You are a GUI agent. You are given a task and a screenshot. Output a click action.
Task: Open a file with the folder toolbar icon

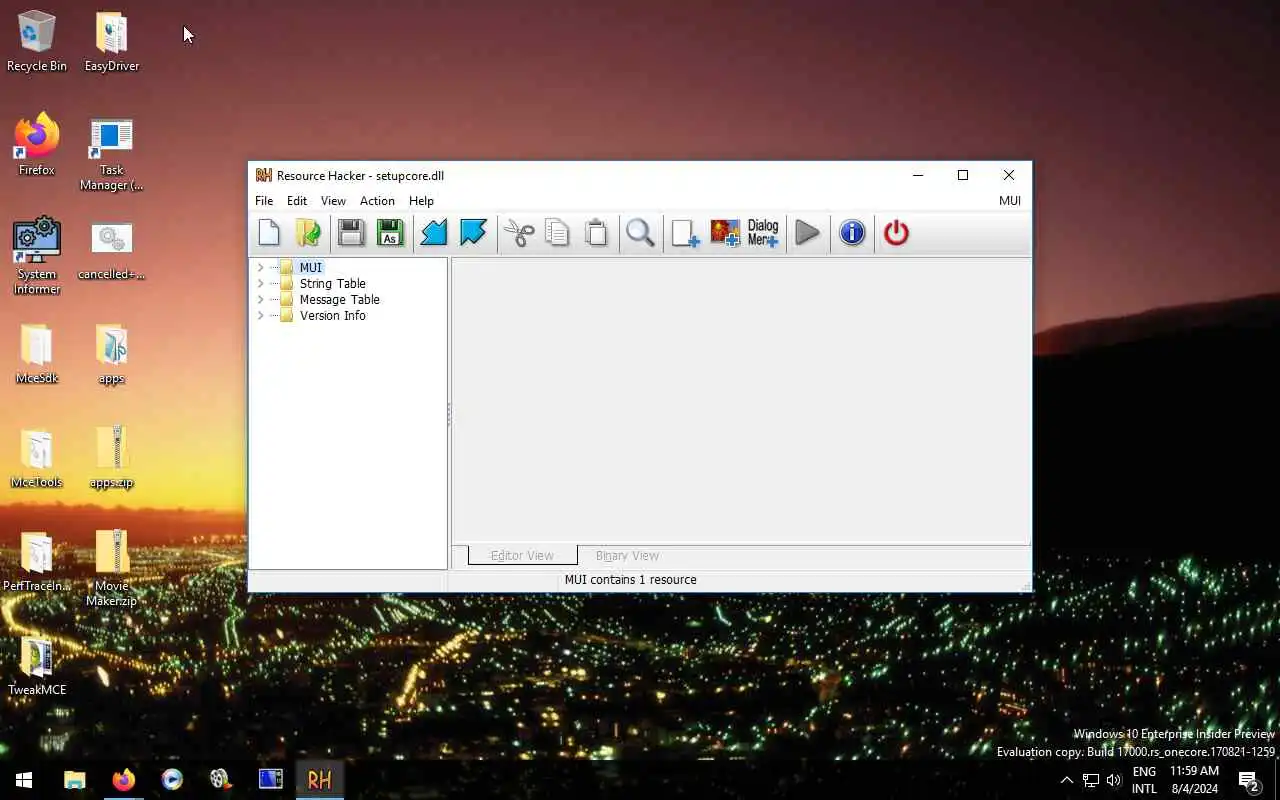[308, 233]
